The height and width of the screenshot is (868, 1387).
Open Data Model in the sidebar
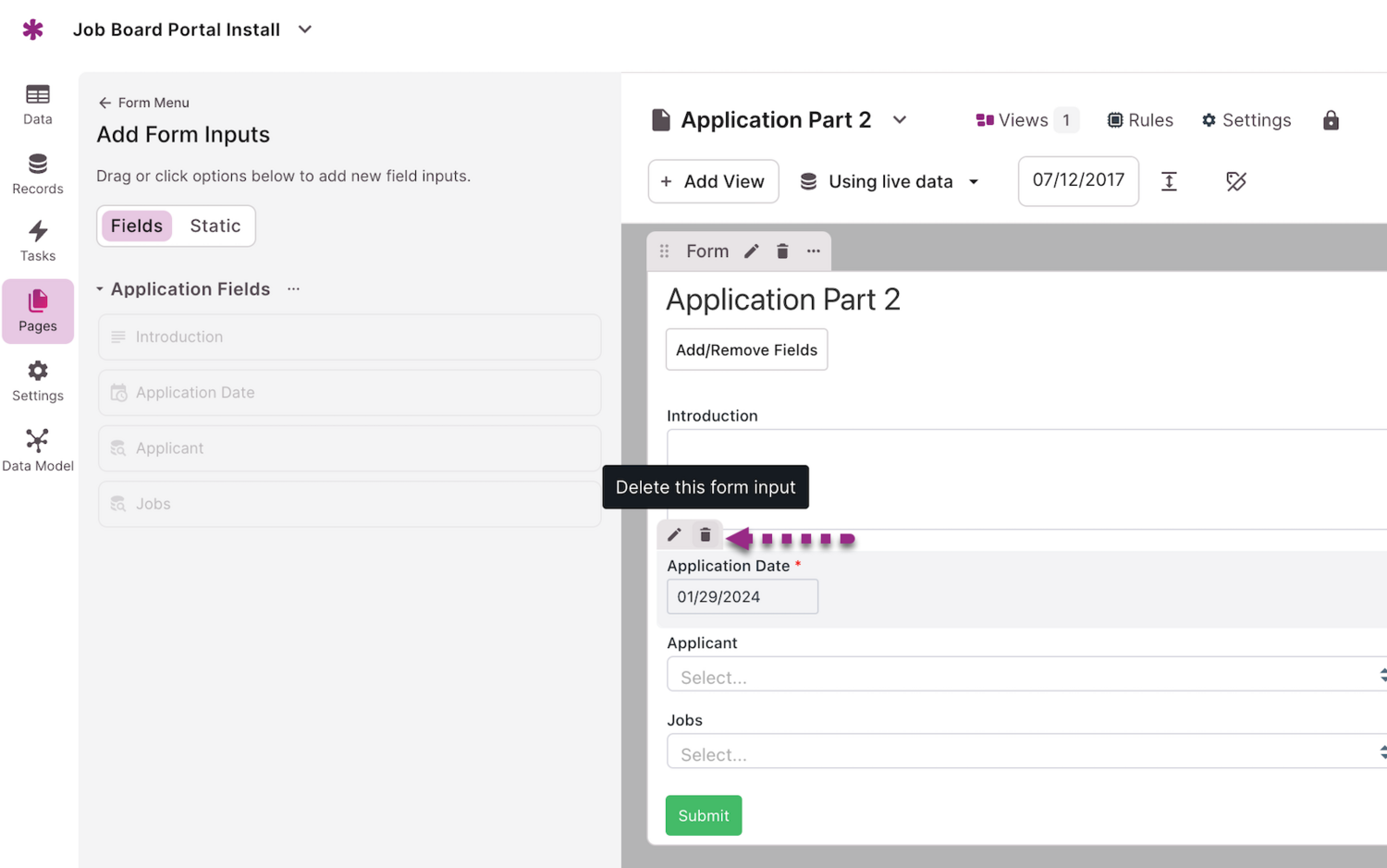coord(37,450)
